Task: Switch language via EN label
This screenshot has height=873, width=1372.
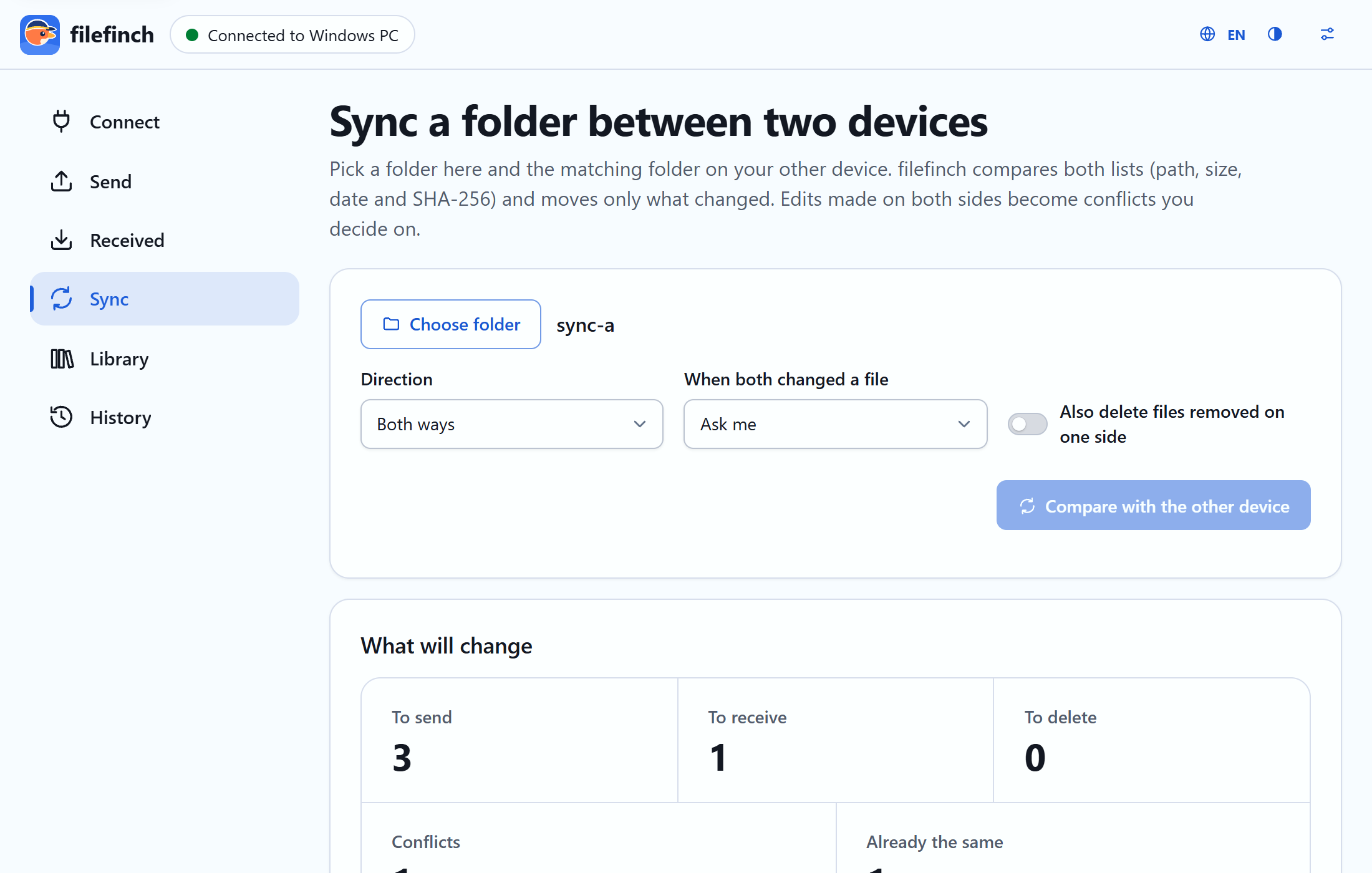Action: tap(1236, 35)
